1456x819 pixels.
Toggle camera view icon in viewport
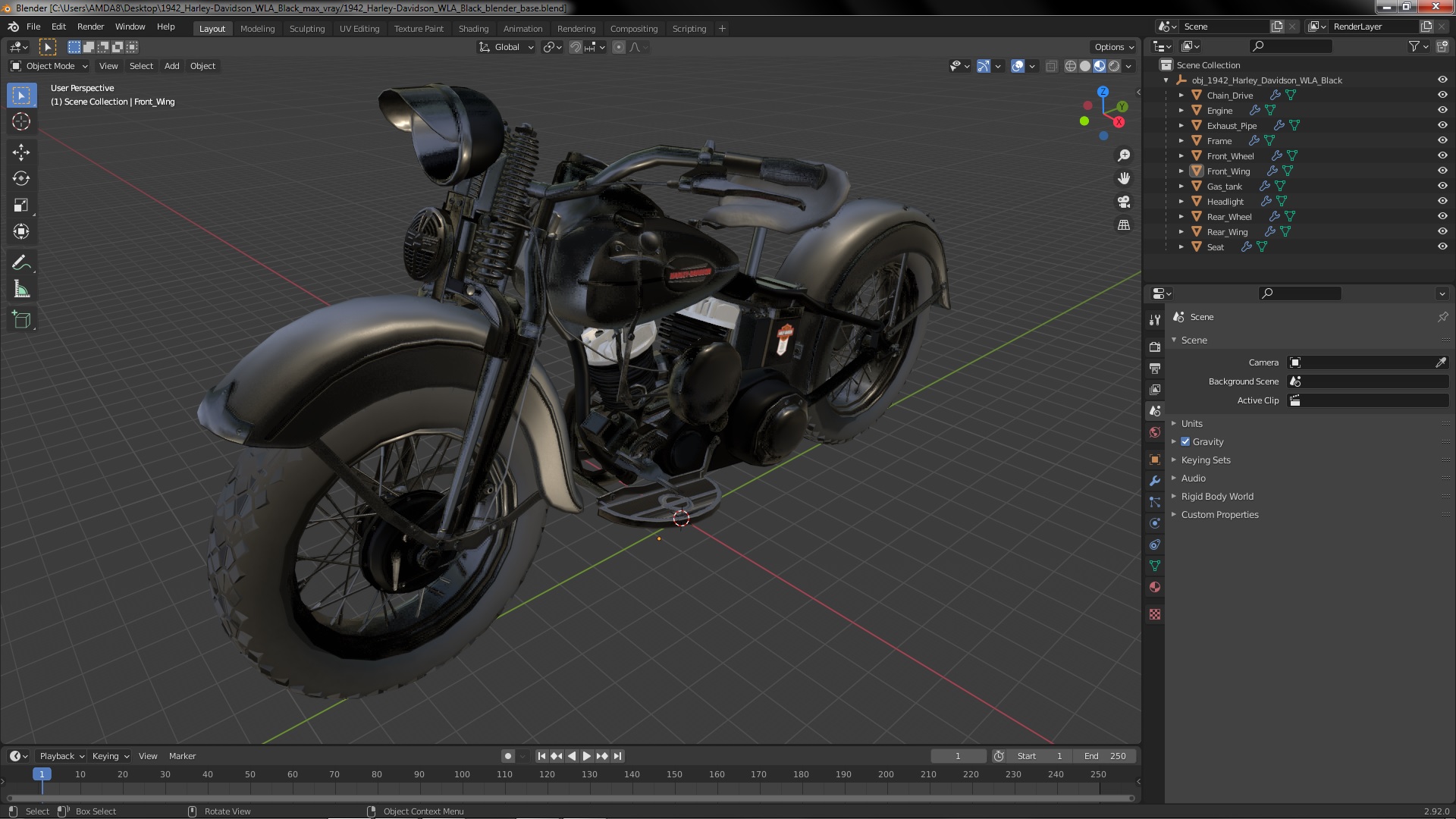point(1124,202)
